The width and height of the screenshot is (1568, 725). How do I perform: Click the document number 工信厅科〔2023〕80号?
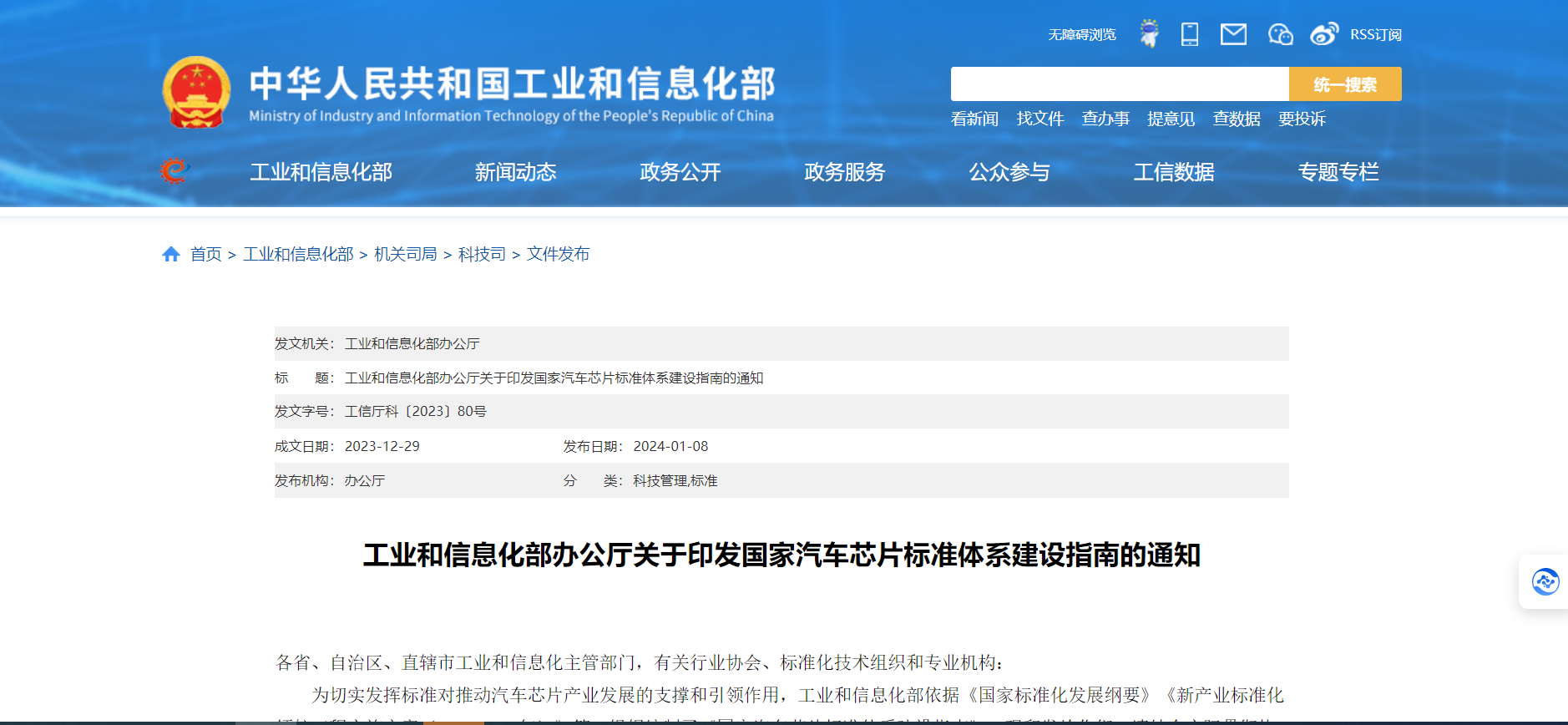[x=416, y=411]
